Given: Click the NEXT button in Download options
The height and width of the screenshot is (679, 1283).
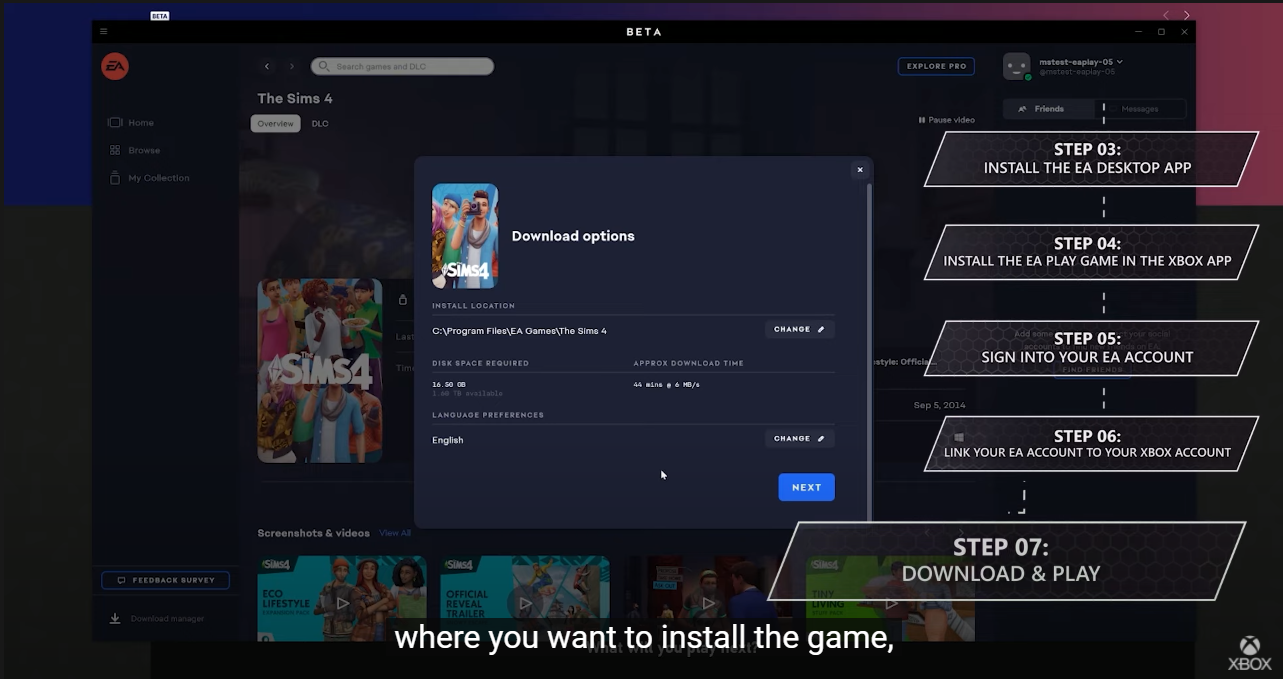Looking at the screenshot, I should click(x=806, y=487).
